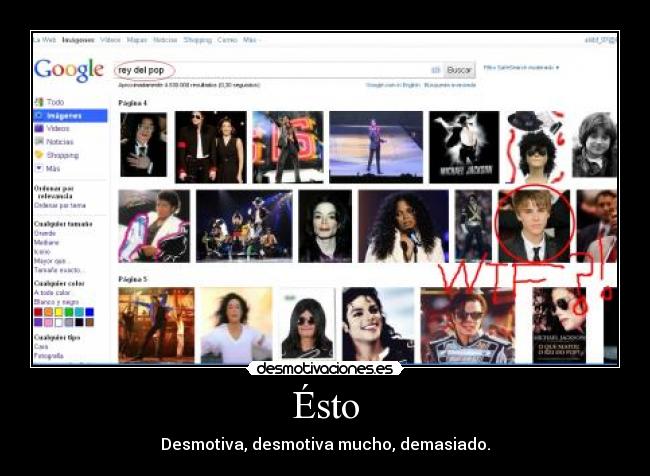Open the thumbnail of the couple dressed in black

(211, 147)
